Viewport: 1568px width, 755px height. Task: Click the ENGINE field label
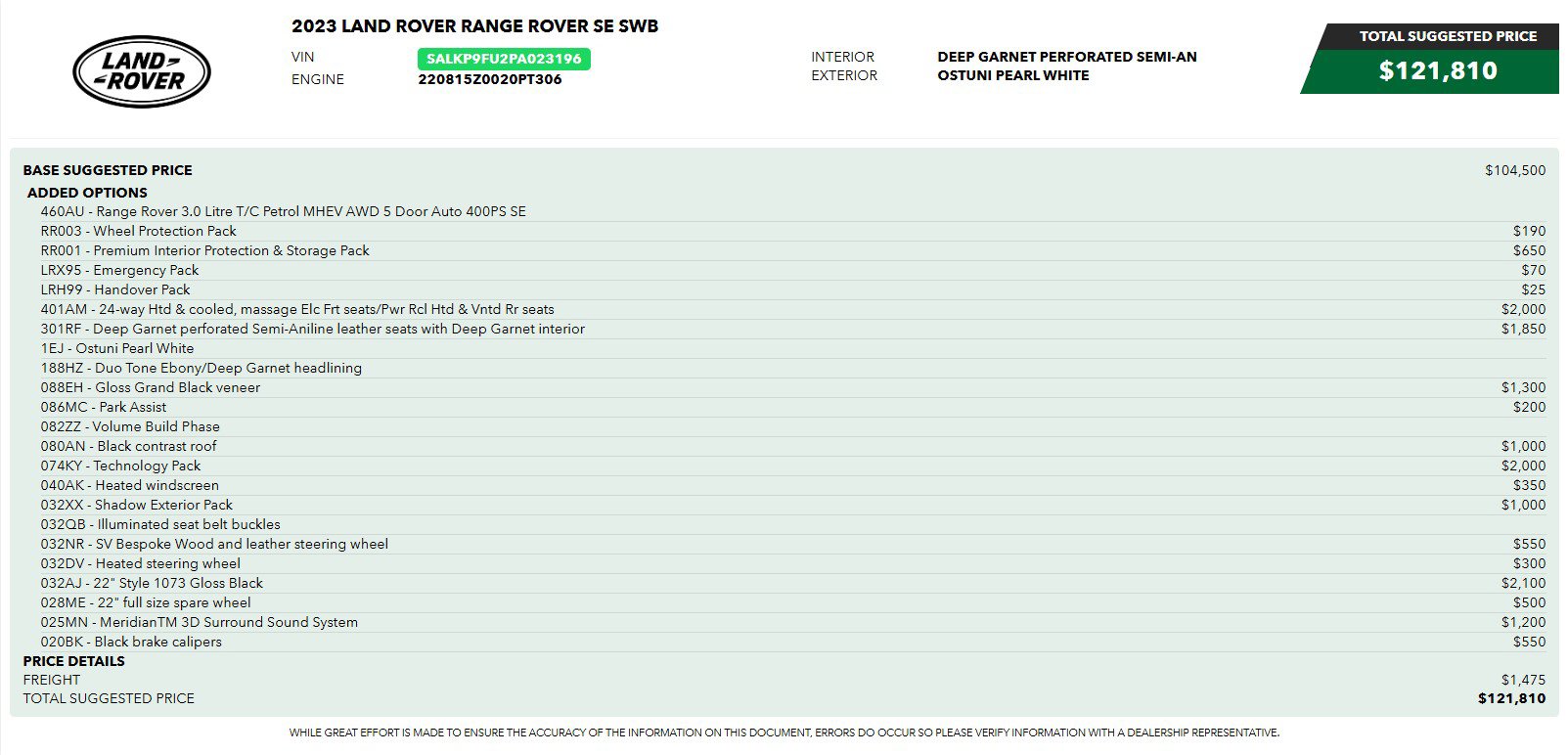tap(318, 79)
